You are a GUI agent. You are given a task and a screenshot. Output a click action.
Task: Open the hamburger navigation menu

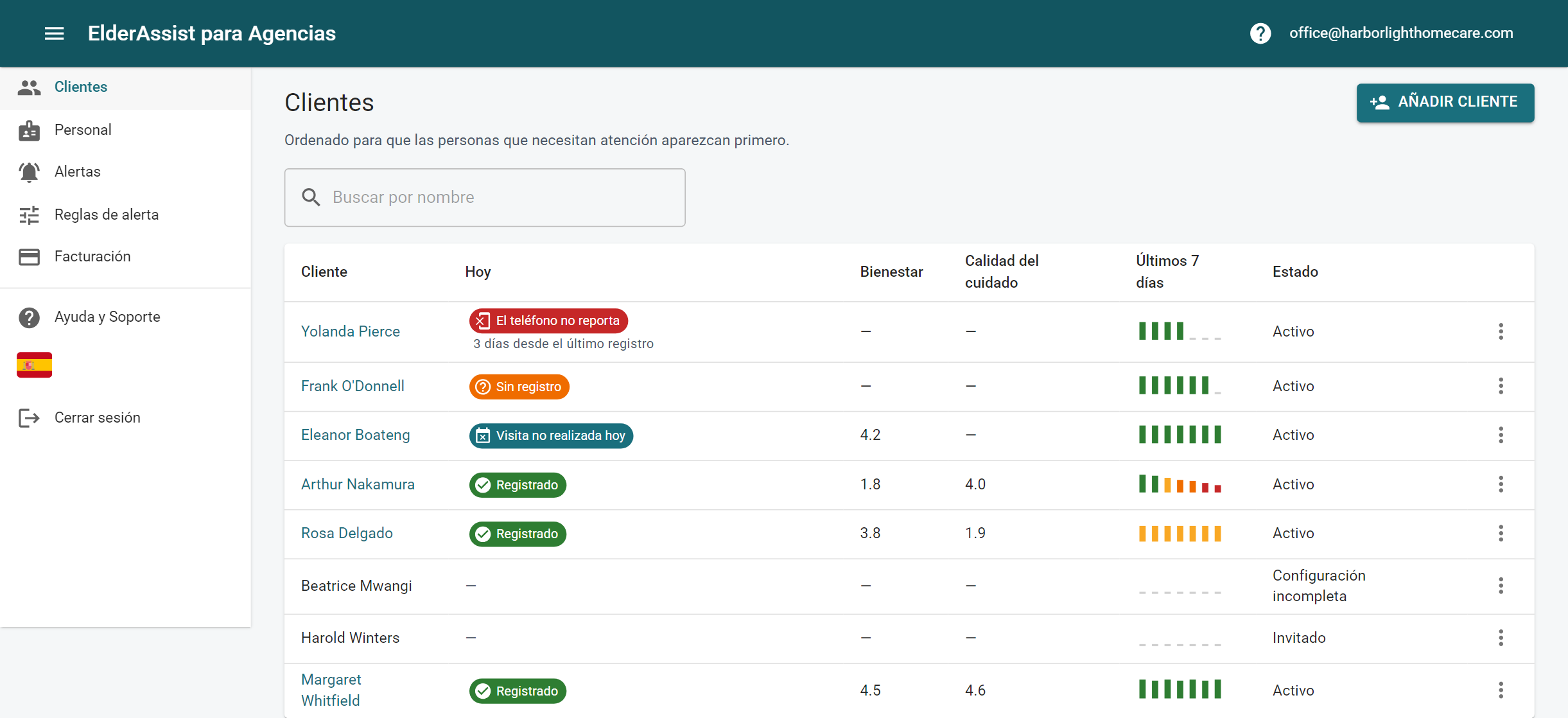55,33
